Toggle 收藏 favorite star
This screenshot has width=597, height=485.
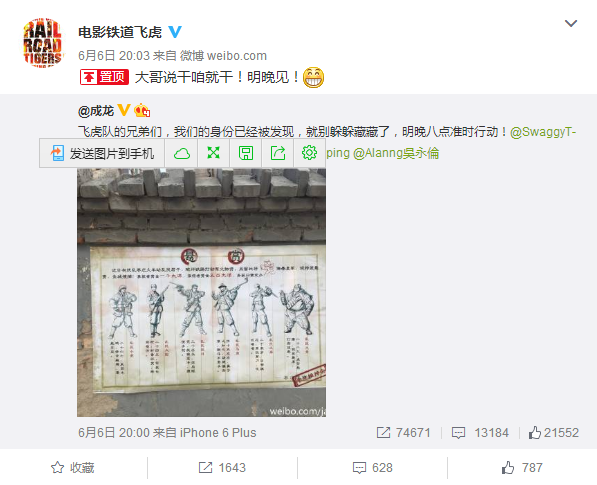73,467
